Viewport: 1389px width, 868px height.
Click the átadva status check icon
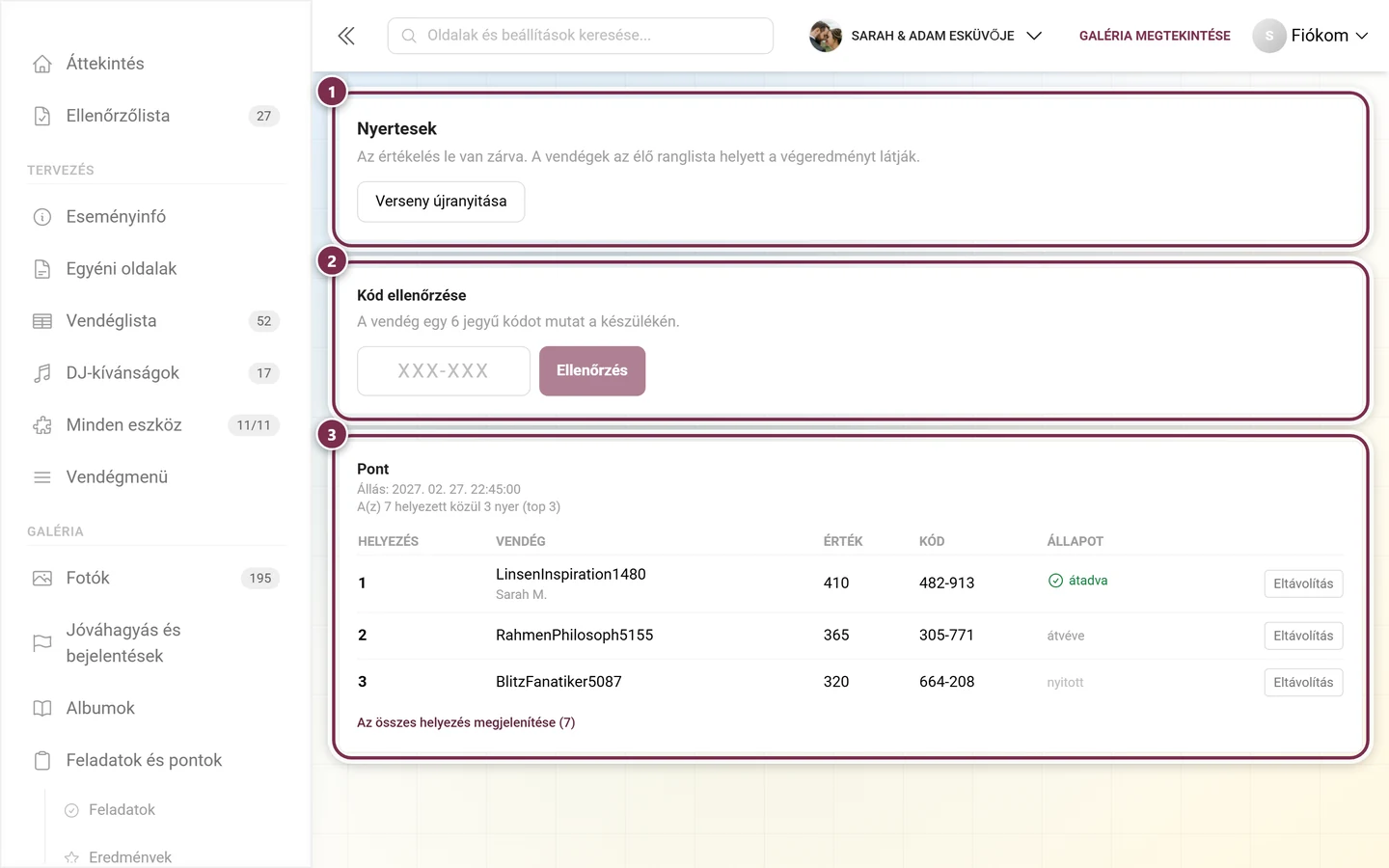point(1055,581)
